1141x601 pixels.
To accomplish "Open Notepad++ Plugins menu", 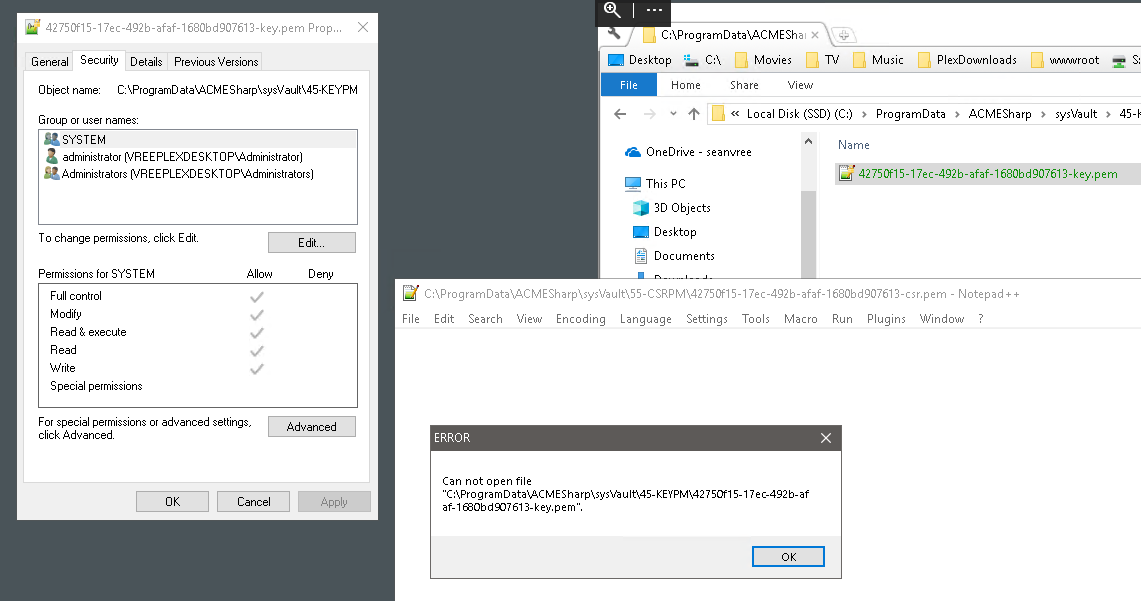I will coord(886,319).
